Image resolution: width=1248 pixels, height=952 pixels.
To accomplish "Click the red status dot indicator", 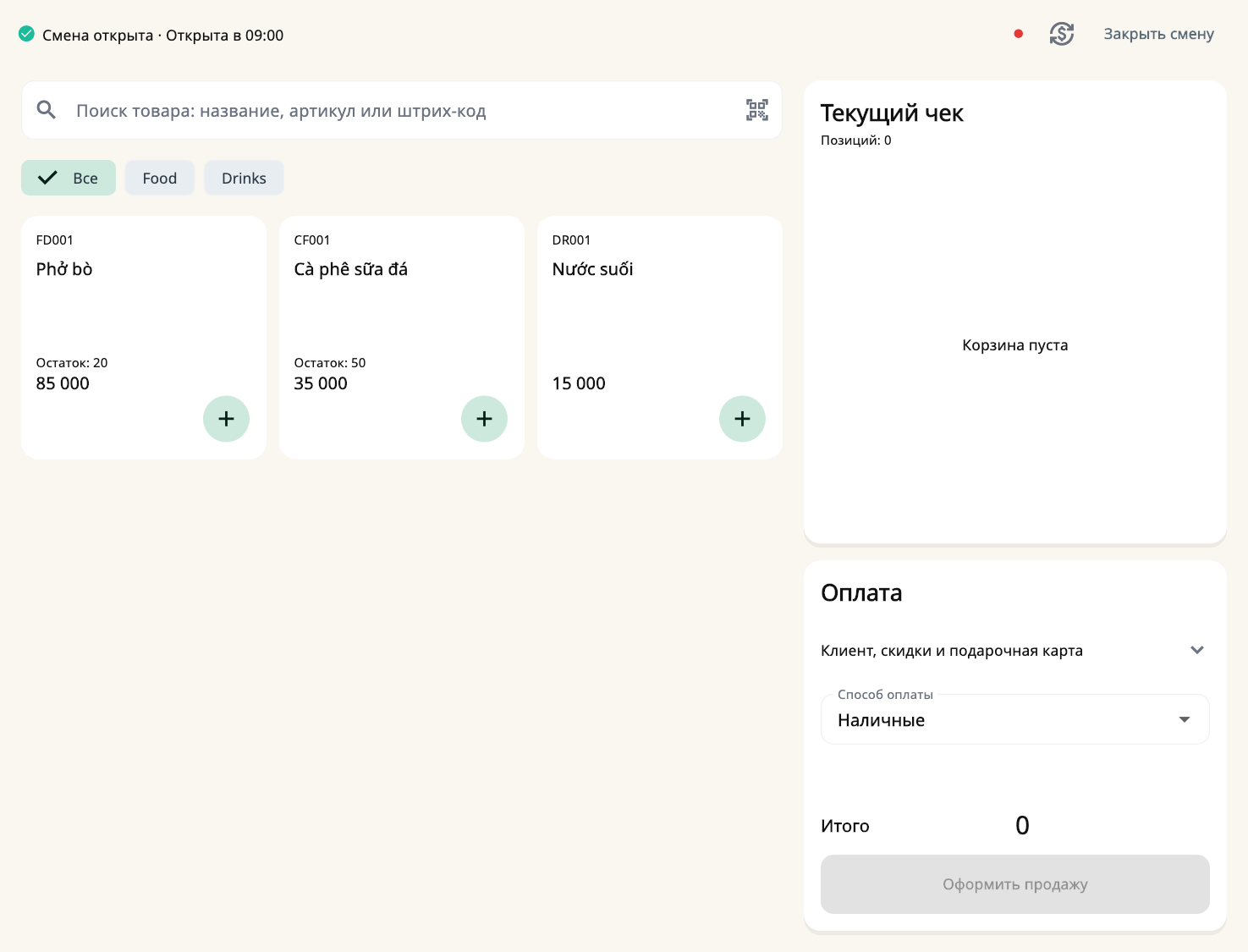I will pos(1019,34).
